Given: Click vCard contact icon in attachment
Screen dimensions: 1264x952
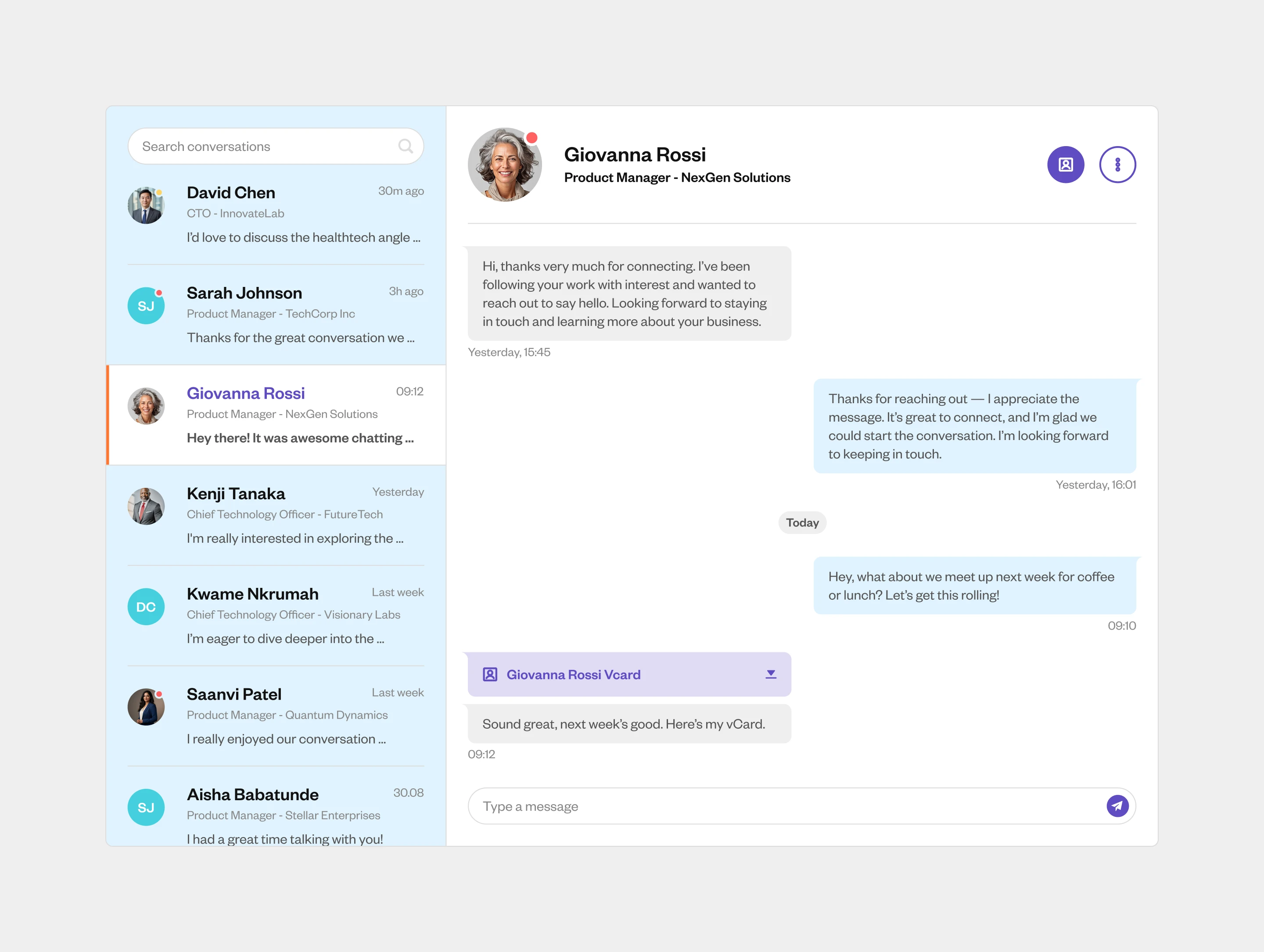Looking at the screenshot, I should [490, 674].
